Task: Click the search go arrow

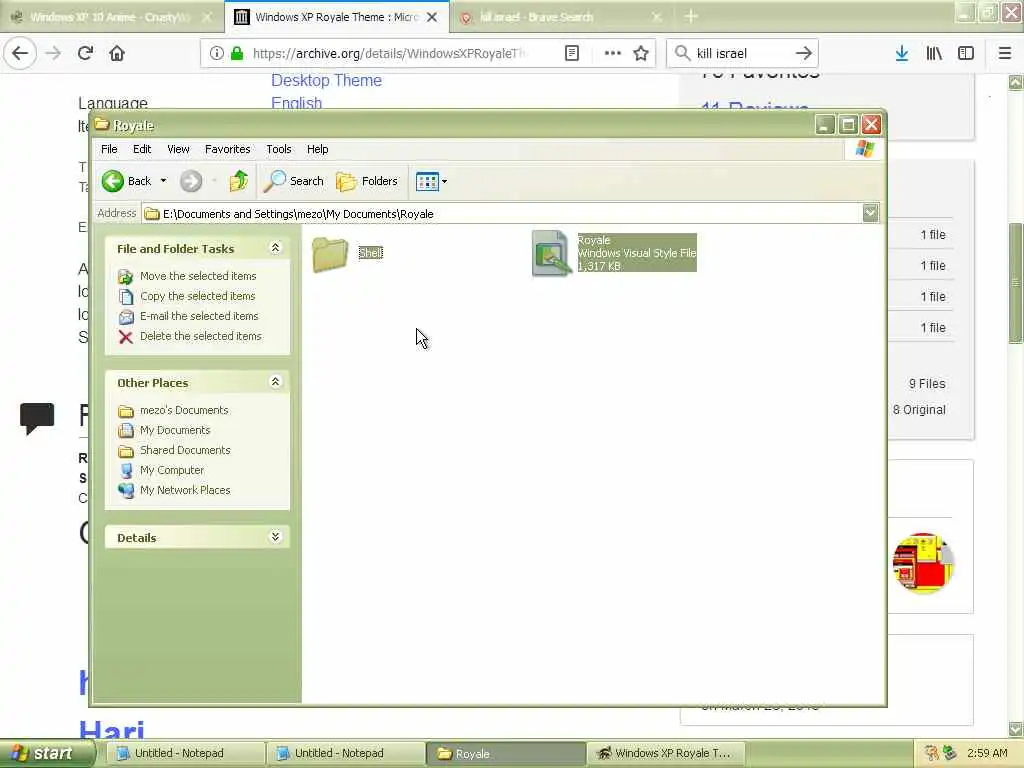Action: pyautogui.click(x=804, y=53)
